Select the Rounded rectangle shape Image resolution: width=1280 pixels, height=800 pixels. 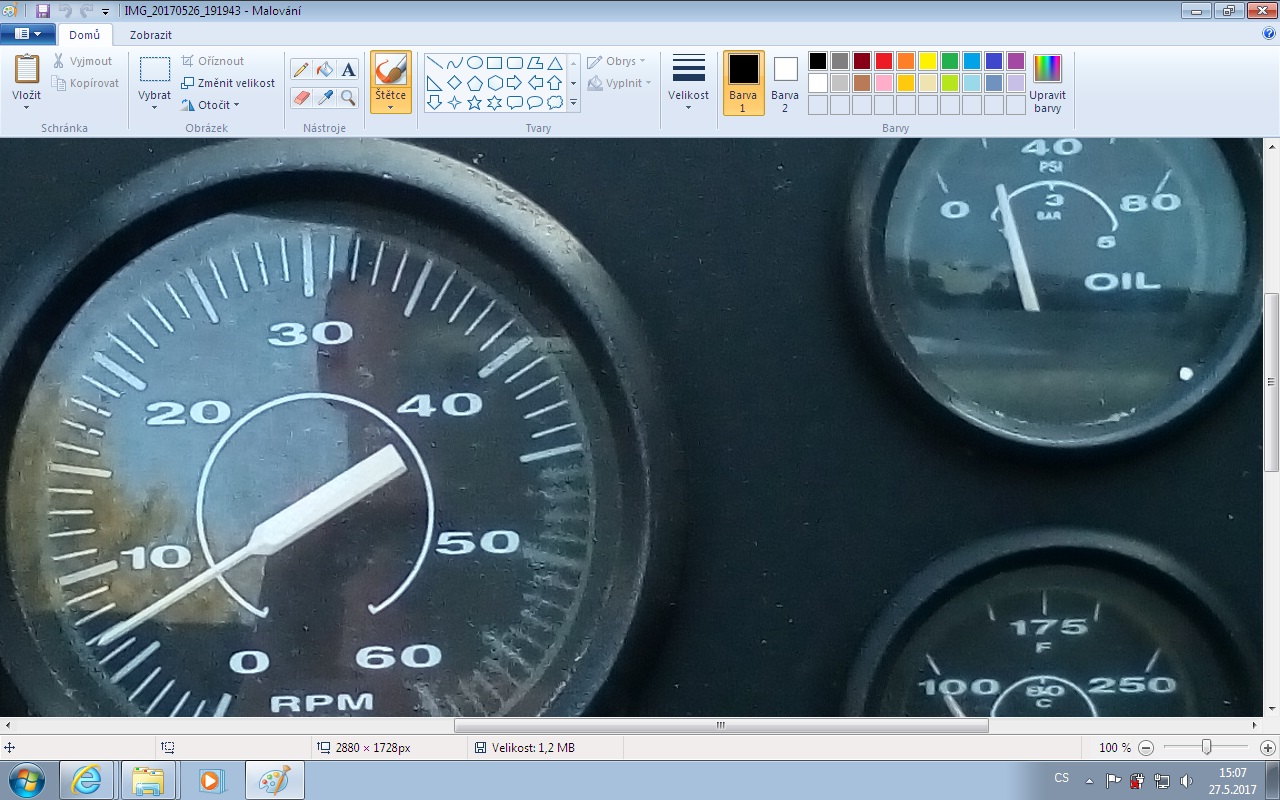pos(515,63)
